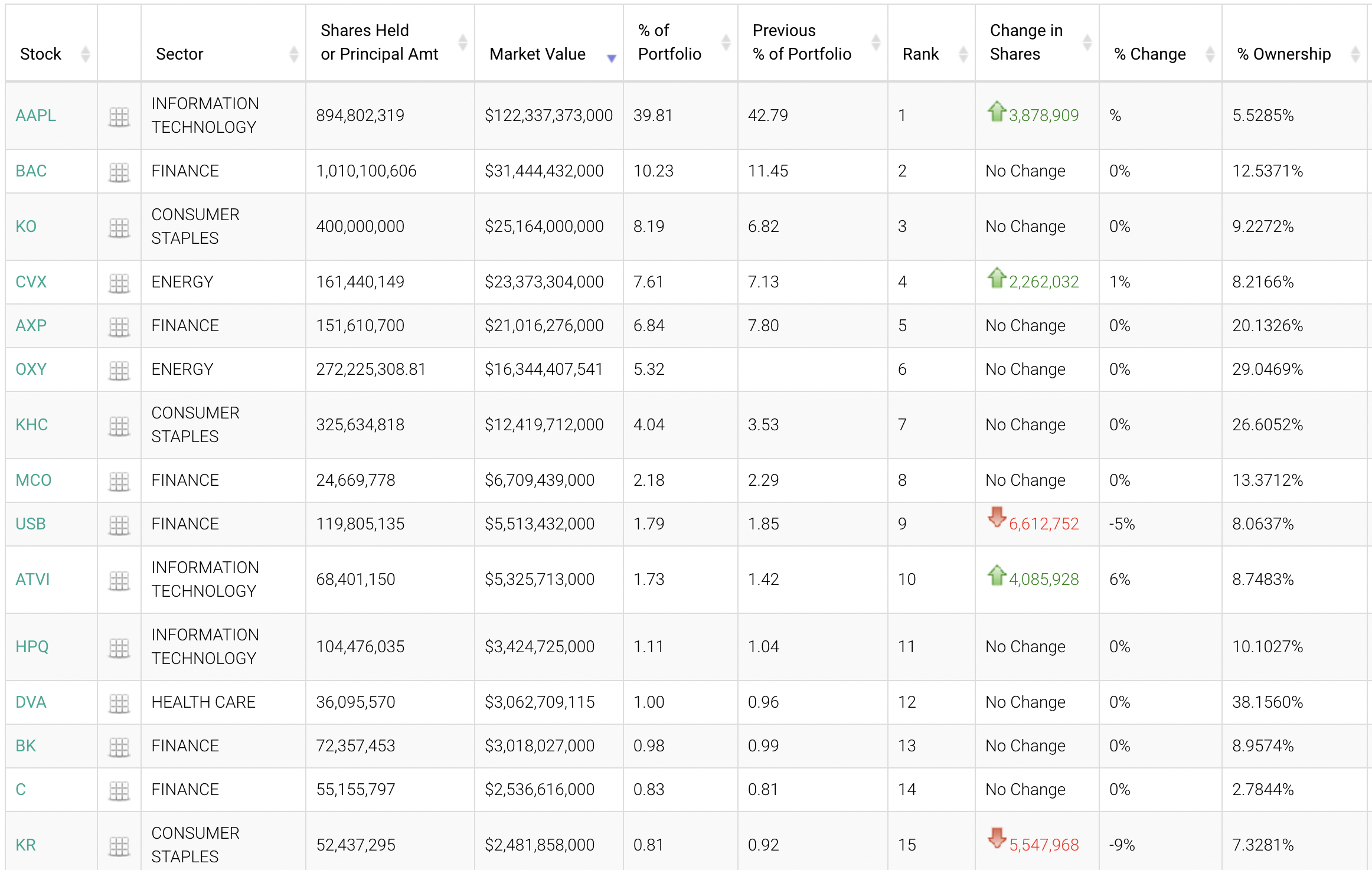Open the grid icon for USB
1372x870 pixels.
(119, 525)
